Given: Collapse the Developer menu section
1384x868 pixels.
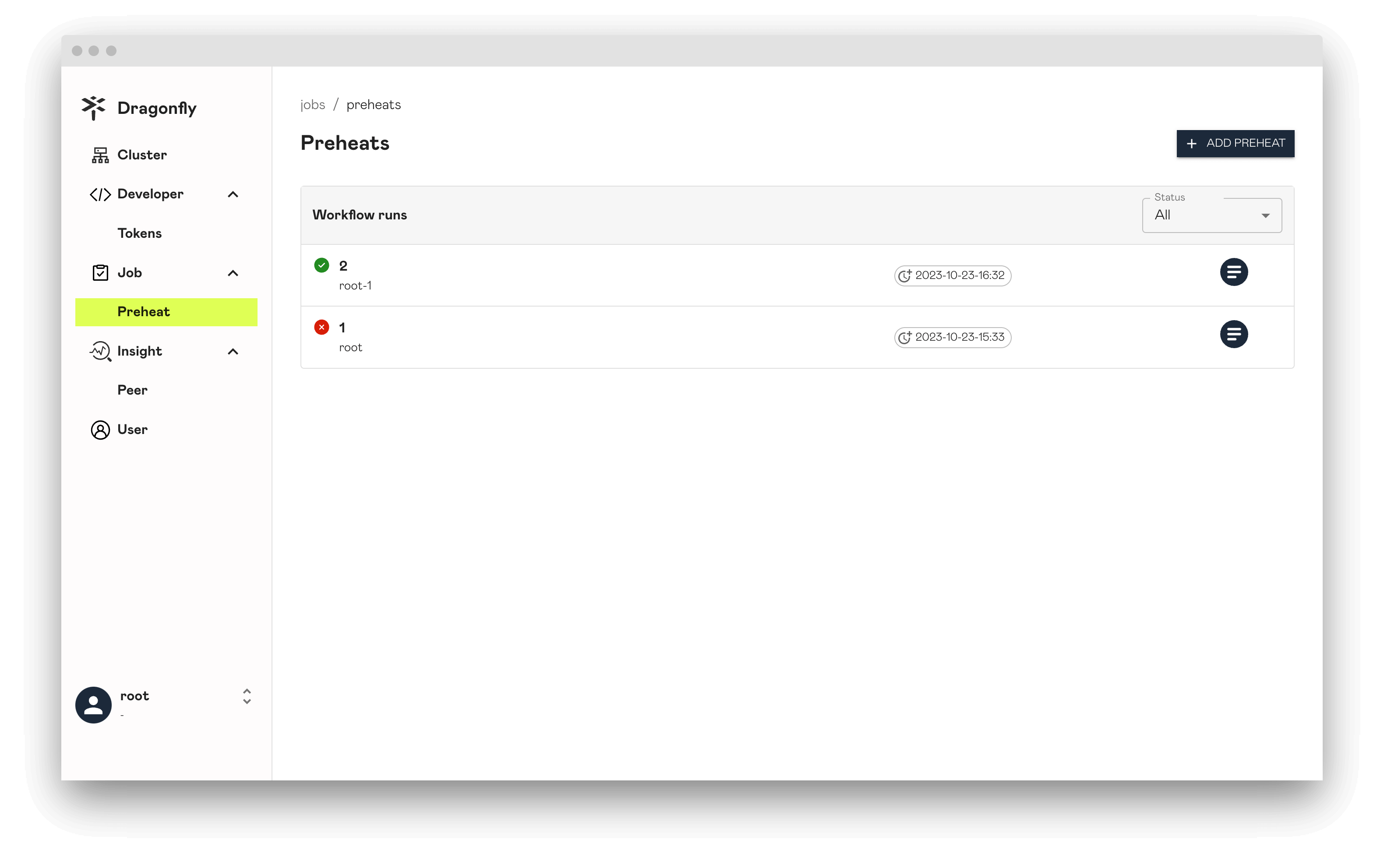Looking at the screenshot, I should (233, 194).
